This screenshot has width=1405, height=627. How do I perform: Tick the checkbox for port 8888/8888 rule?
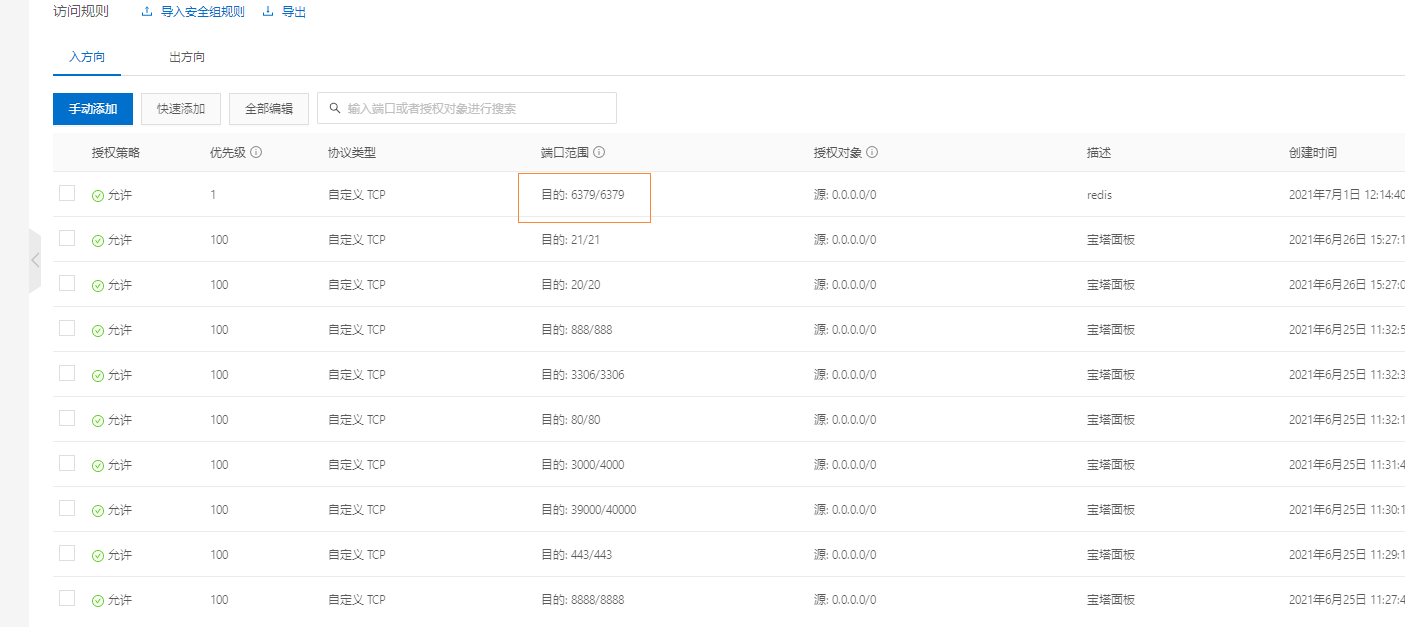pos(67,598)
